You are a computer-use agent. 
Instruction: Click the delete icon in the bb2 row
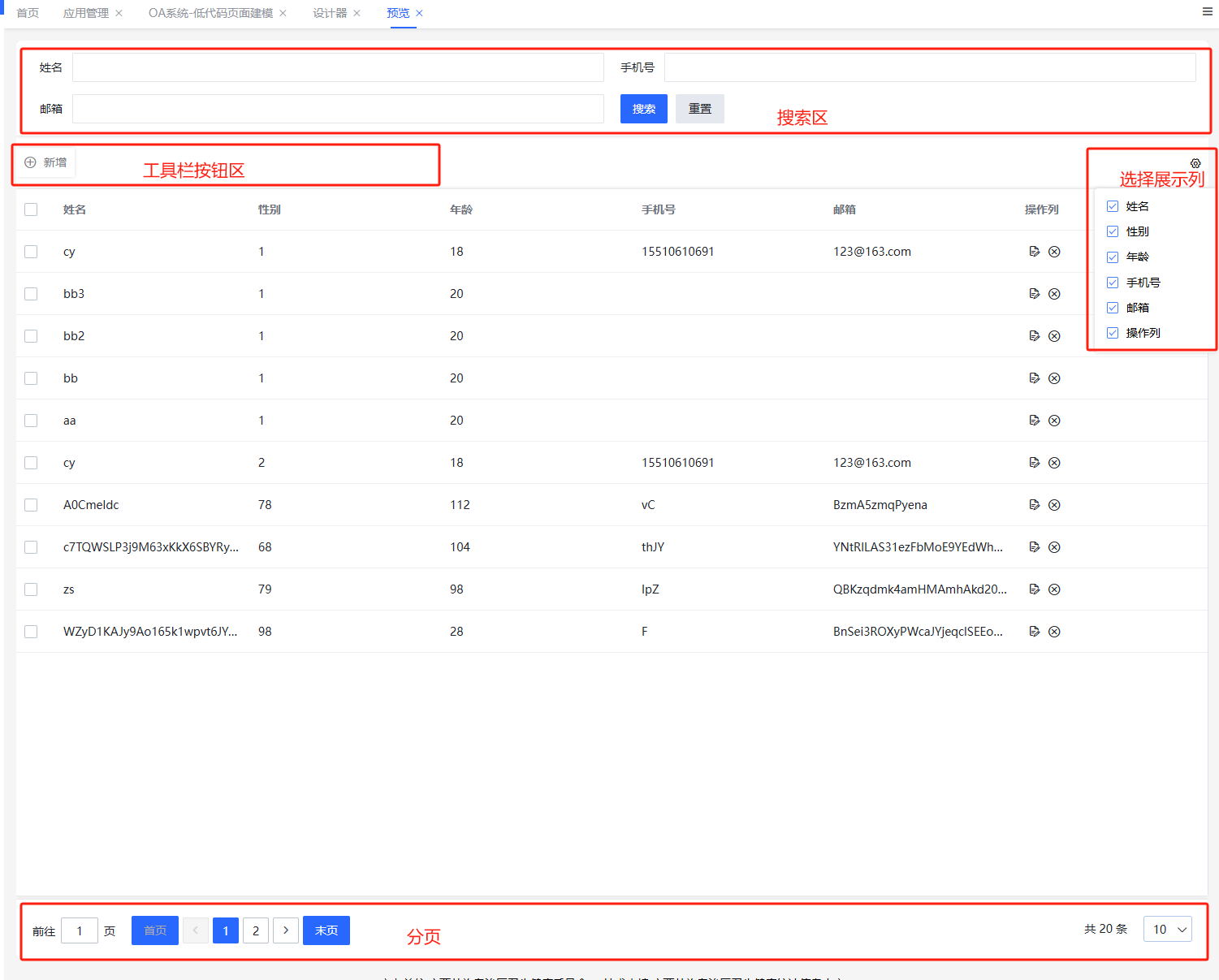coord(1054,336)
